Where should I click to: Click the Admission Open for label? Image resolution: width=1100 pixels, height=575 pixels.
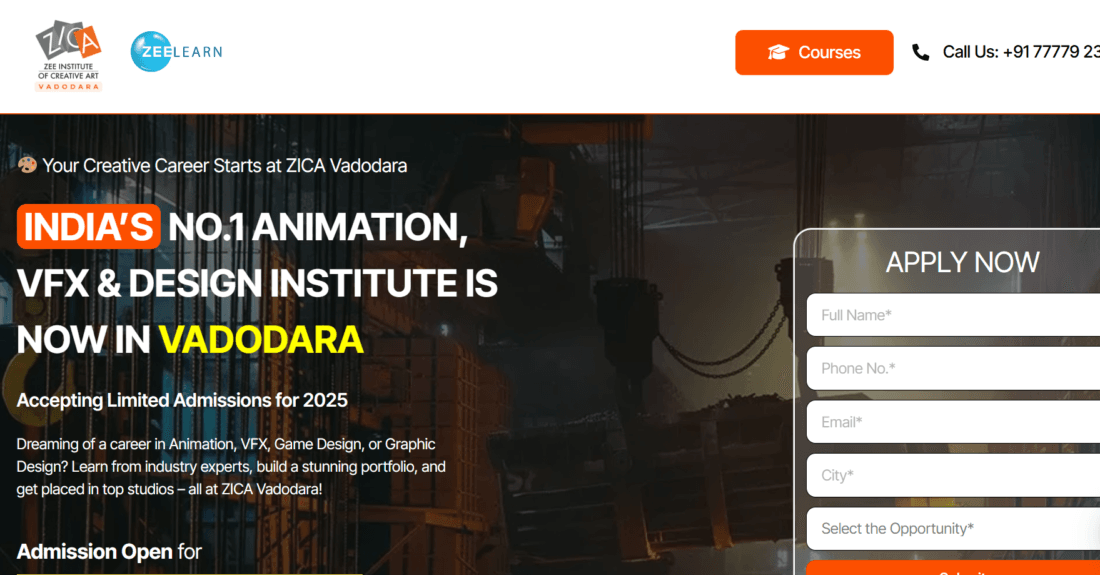(x=109, y=551)
